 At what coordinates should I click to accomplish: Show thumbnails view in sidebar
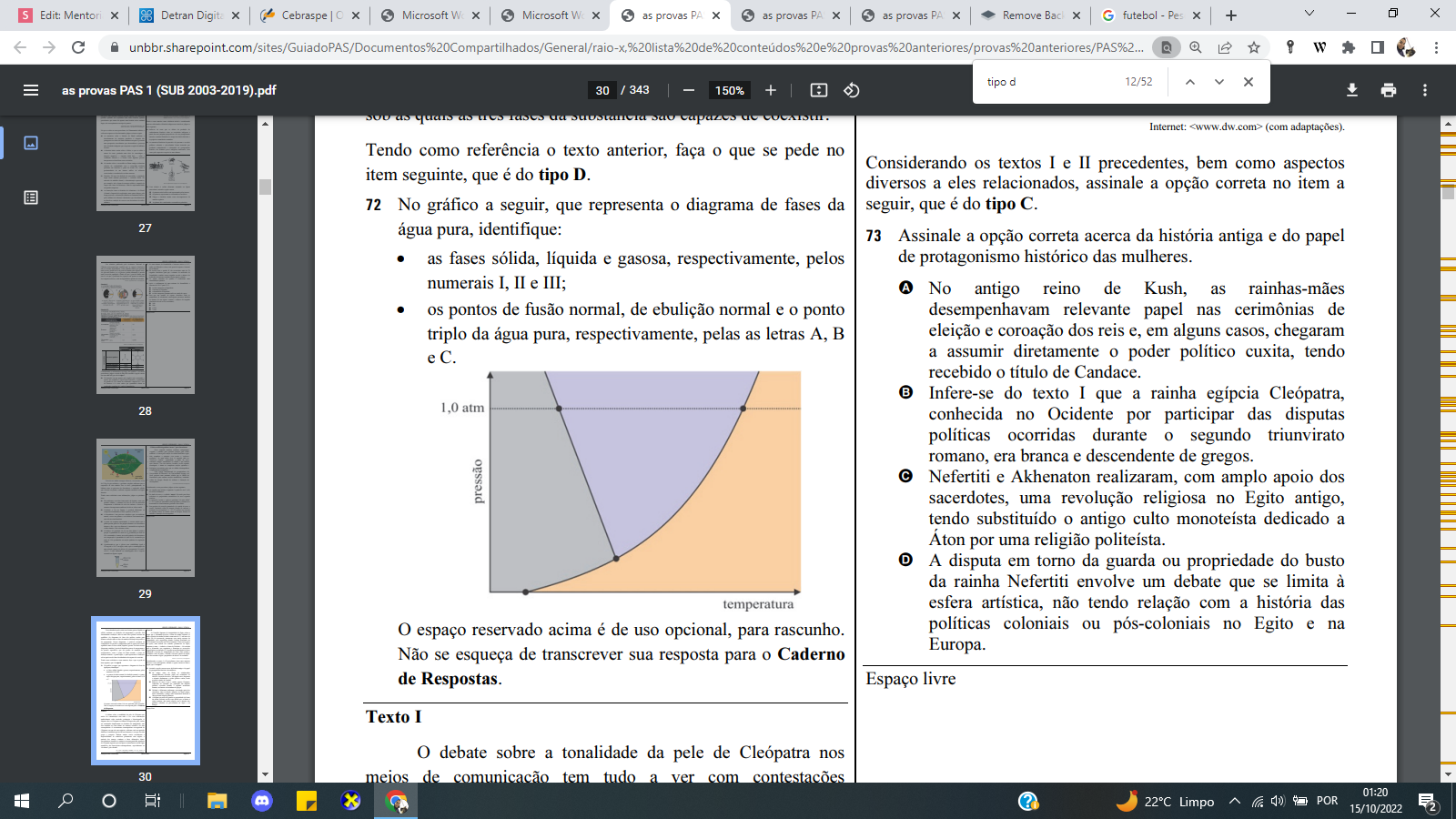point(31,143)
